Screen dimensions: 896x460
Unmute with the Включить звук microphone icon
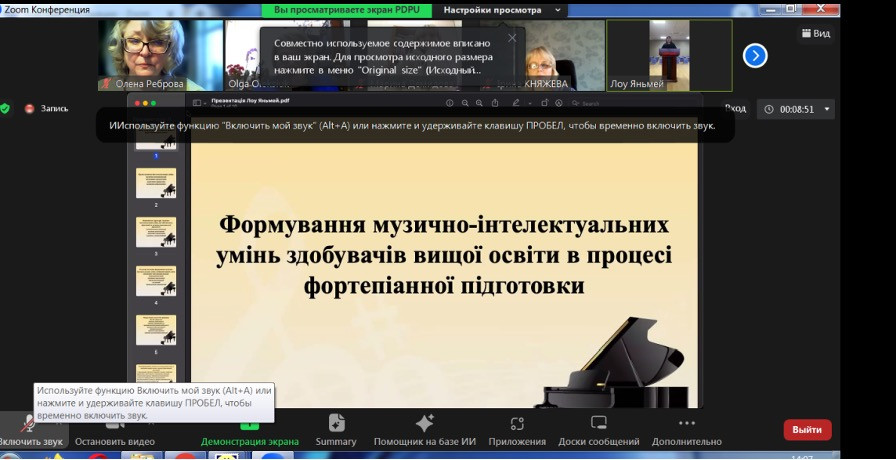[27, 424]
